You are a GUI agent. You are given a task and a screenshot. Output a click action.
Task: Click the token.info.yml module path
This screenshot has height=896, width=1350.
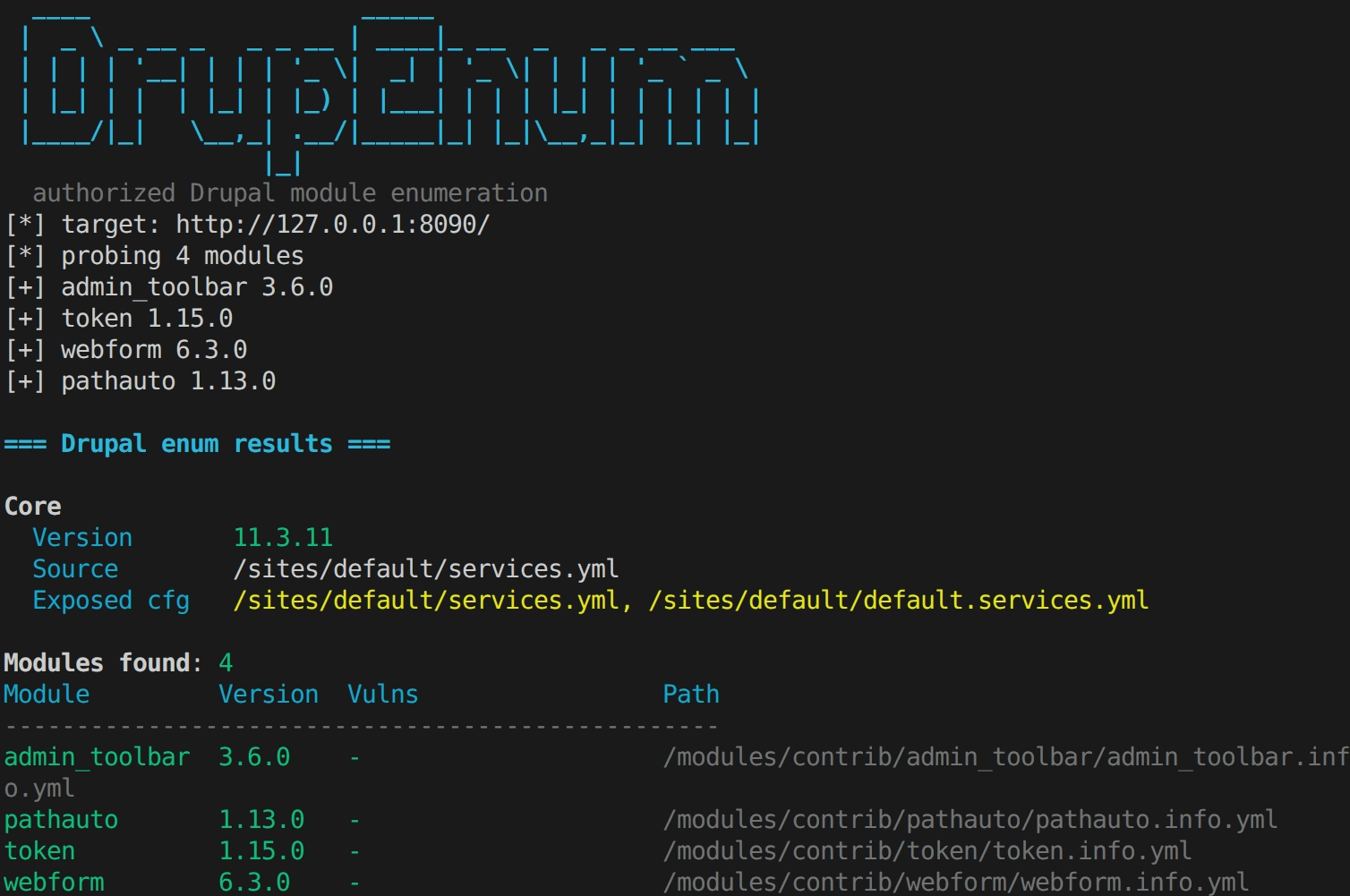[x=927, y=851]
